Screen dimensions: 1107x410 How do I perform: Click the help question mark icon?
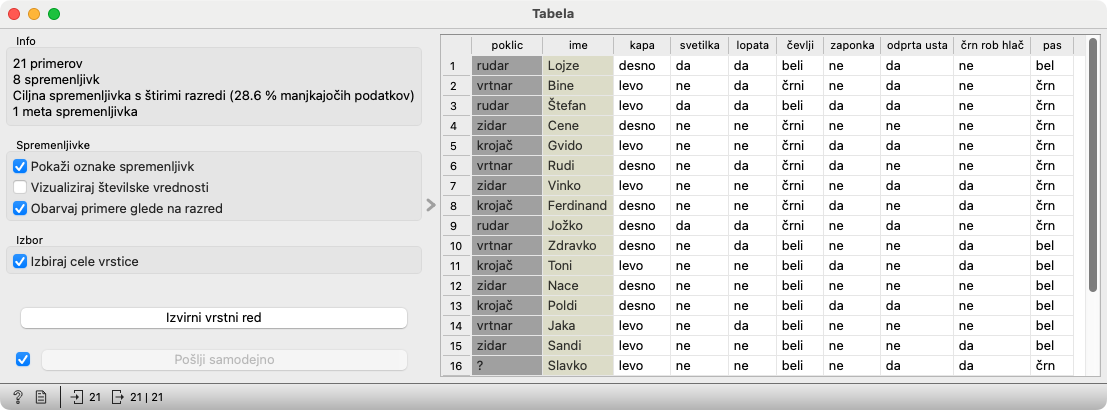coord(18,397)
